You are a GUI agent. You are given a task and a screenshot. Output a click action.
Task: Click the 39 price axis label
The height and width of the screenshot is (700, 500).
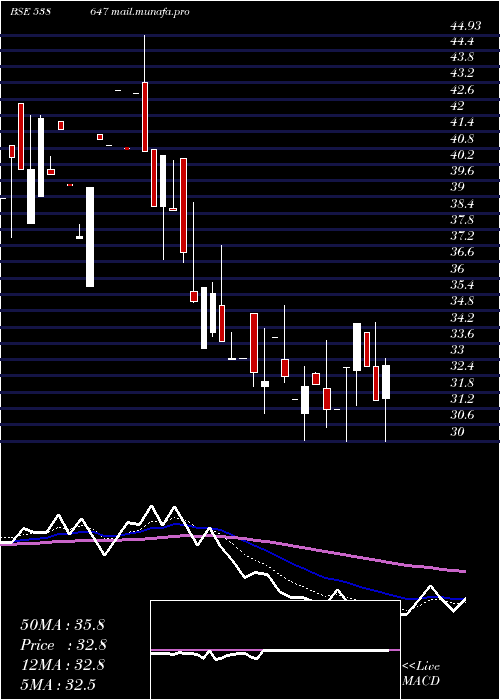point(457,187)
